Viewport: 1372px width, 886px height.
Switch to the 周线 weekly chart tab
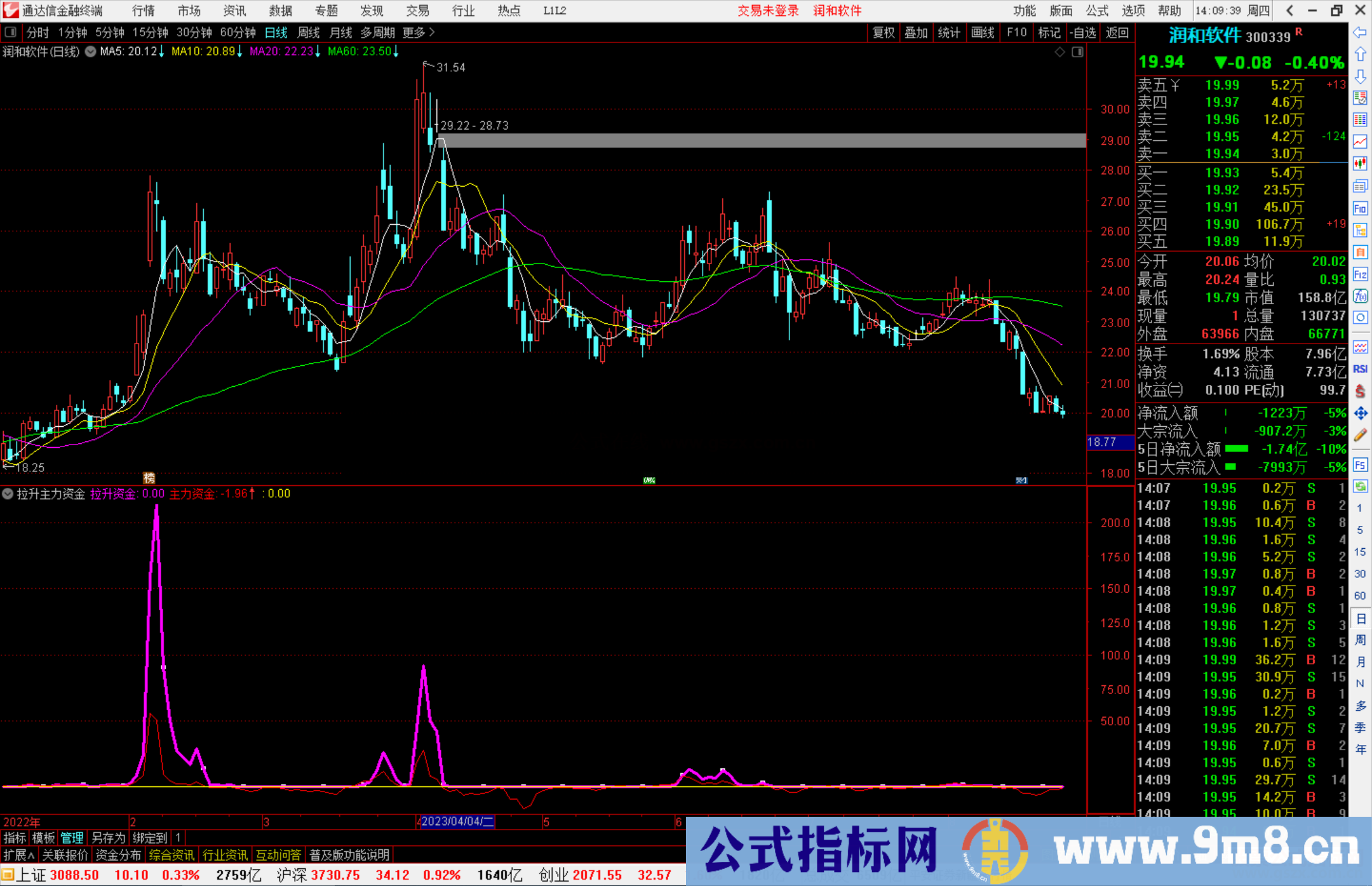pyautogui.click(x=308, y=32)
